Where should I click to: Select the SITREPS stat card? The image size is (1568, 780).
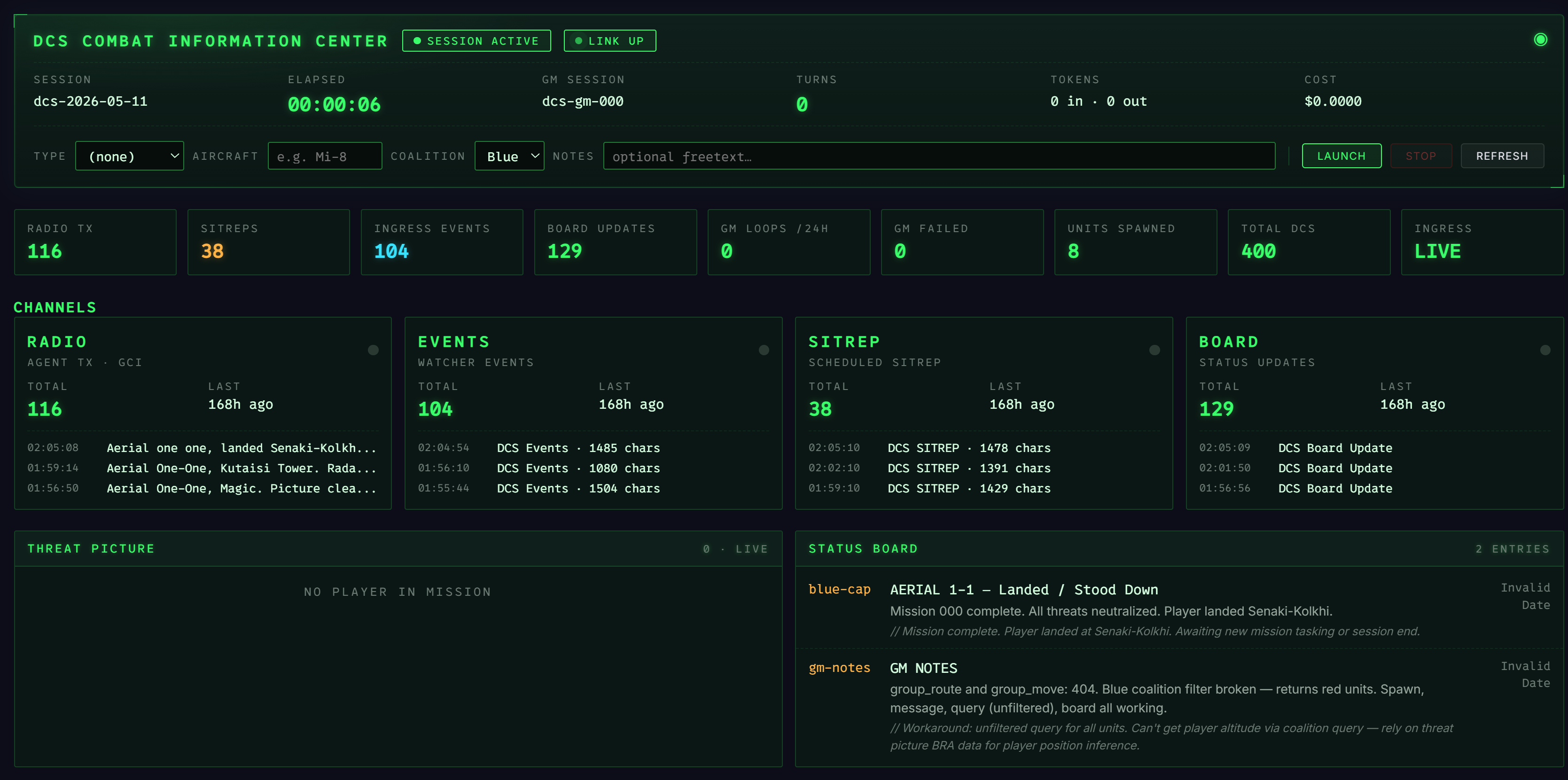pyautogui.click(x=269, y=242)
